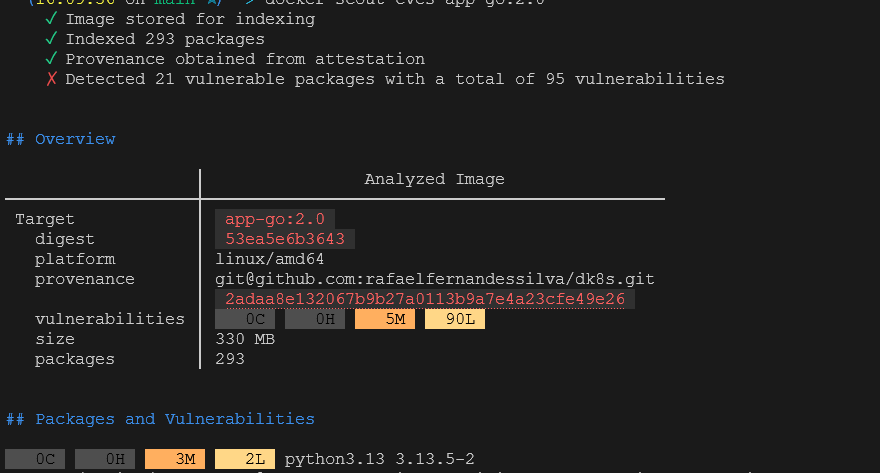Click the 0C badge on the python3.13 row
Viewport: 880px width, 473px height.
35,459
